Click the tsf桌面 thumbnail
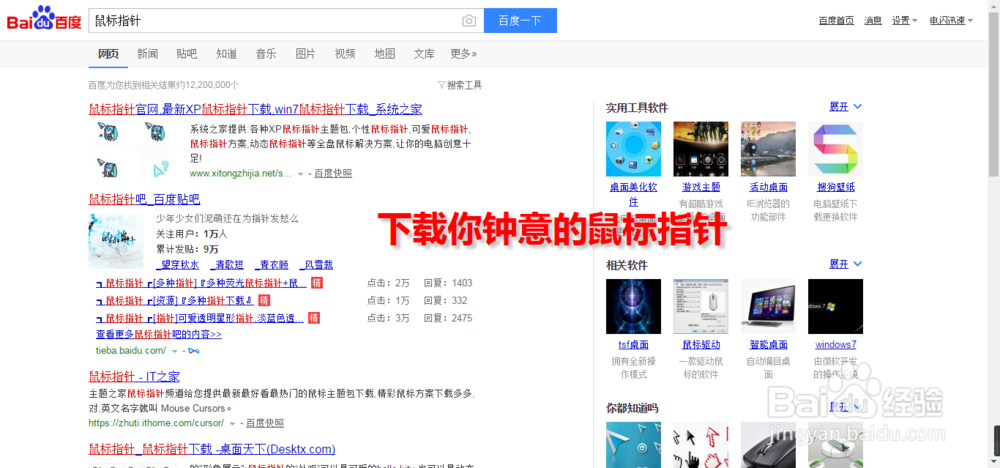The width and height of the screenshot is (1000, 468). click(633, 307)
